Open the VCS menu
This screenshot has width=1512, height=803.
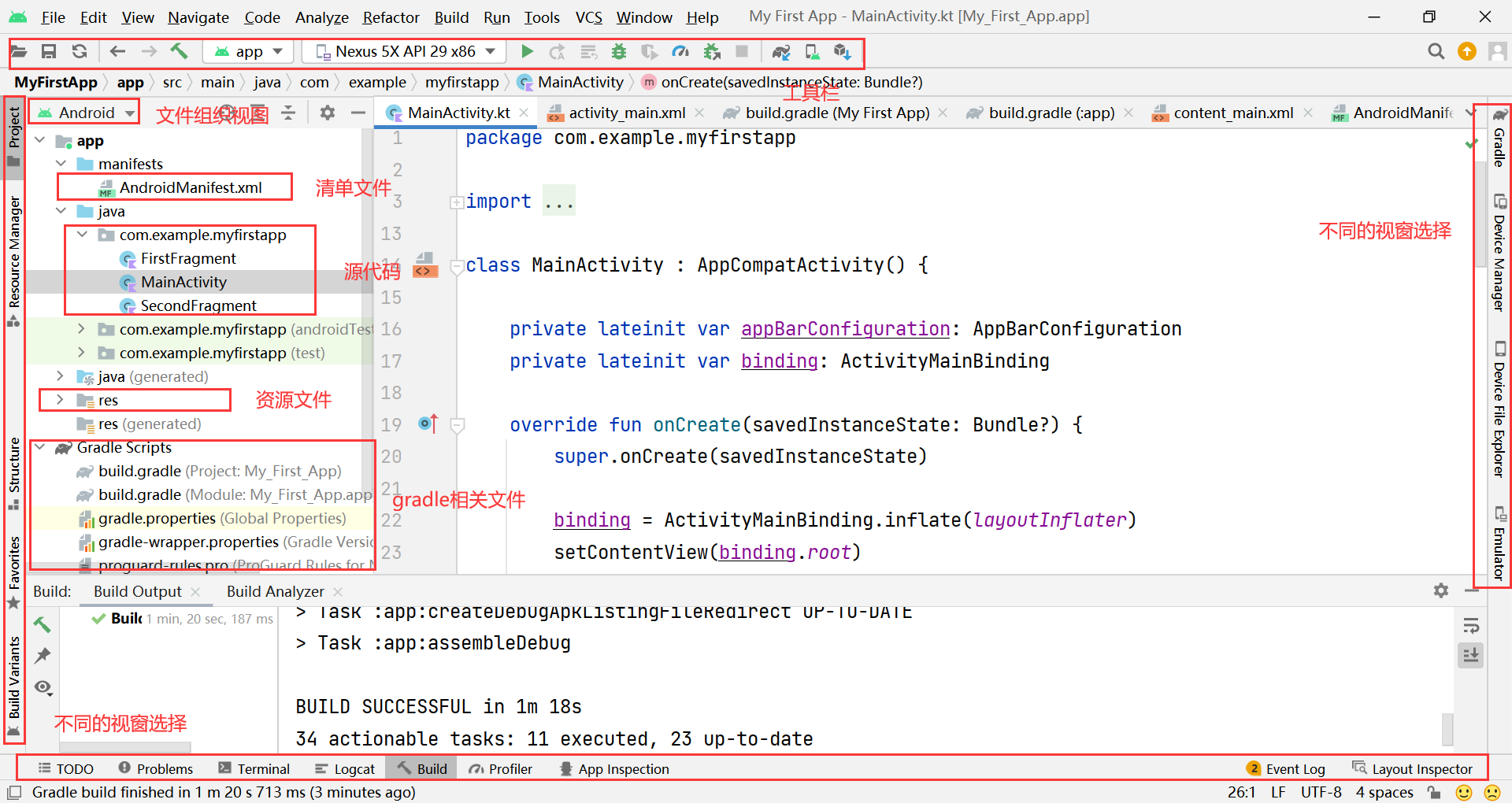click(588, 17)
